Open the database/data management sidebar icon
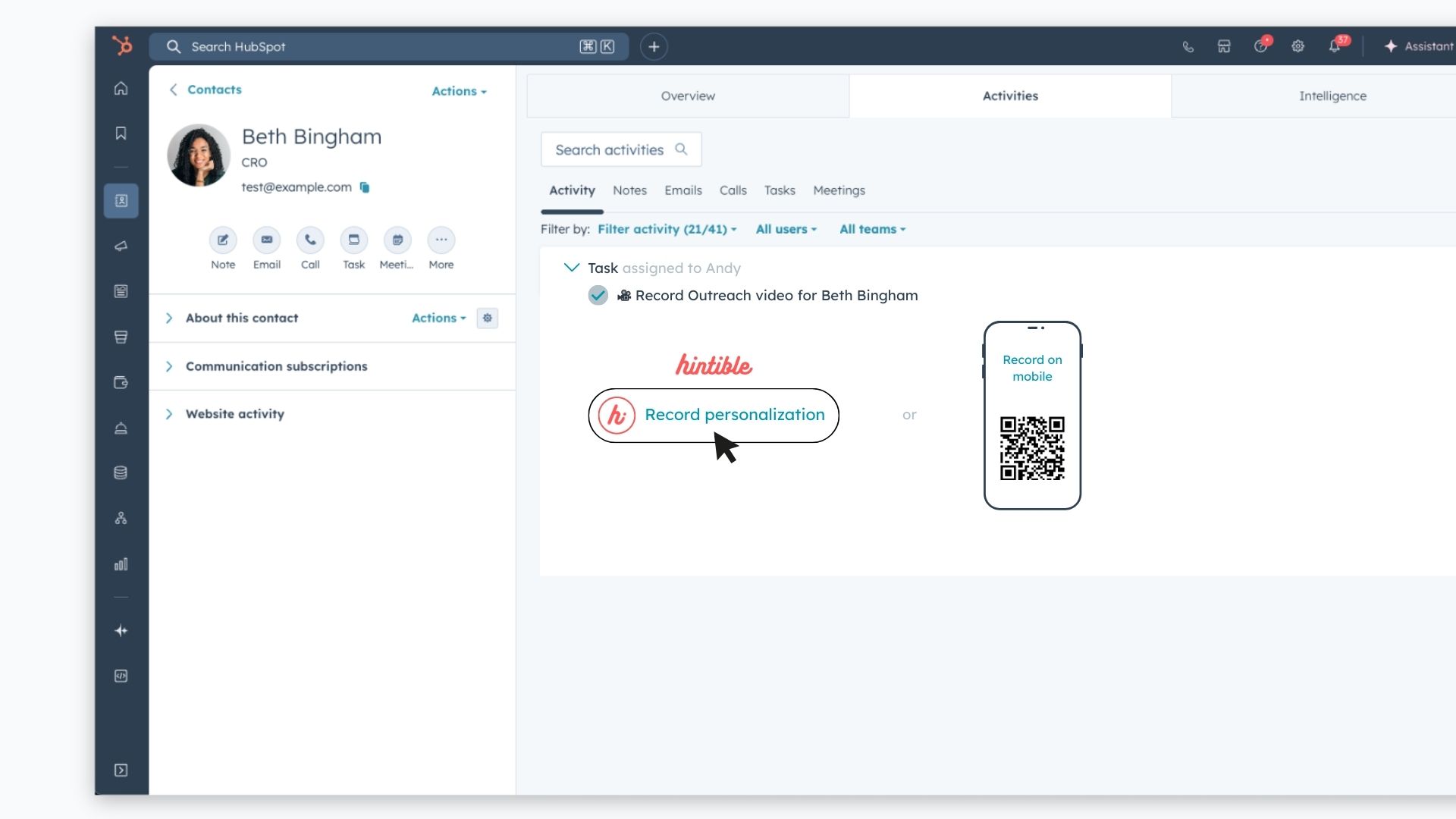 pos(121,472)
